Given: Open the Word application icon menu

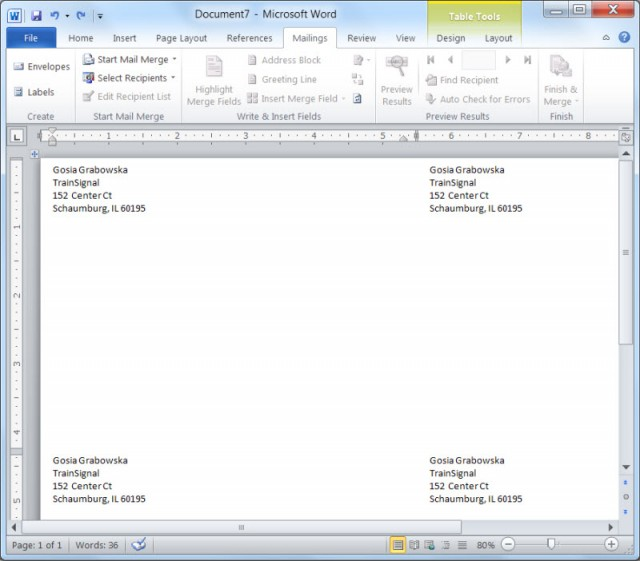Looking at the screenshot, I should pos(14,16).
